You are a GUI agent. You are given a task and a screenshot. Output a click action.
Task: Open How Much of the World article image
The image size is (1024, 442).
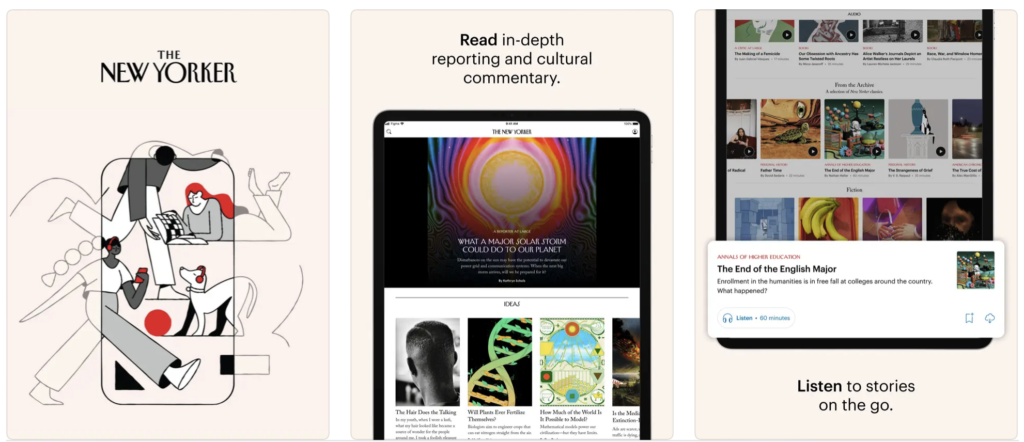(x=572, y=362)
